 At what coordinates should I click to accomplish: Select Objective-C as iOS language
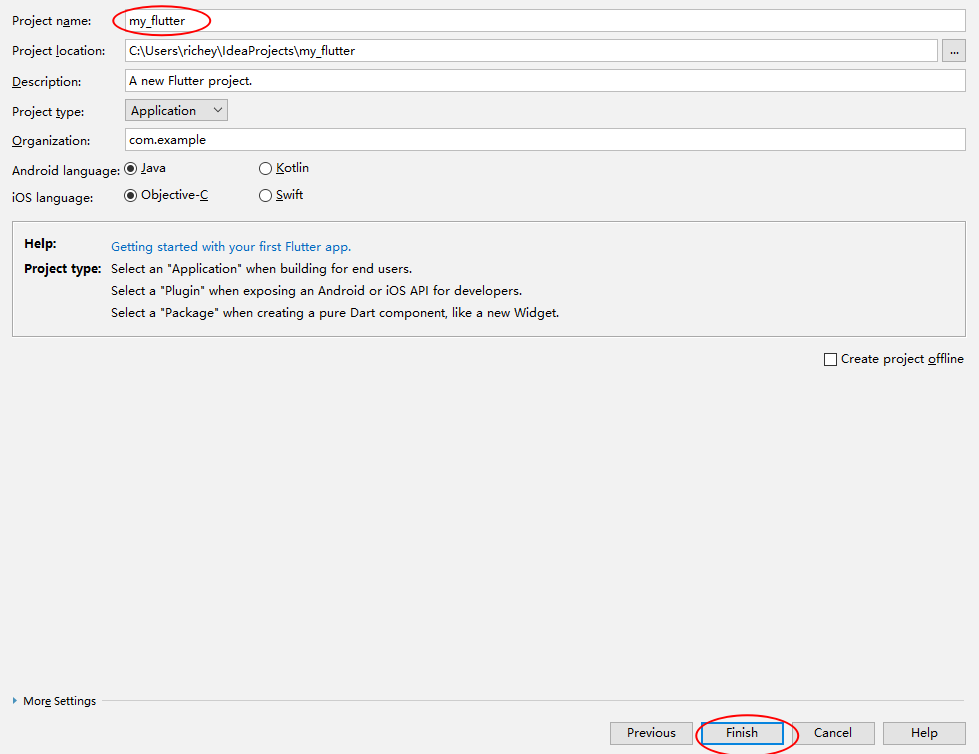[166, 195]
